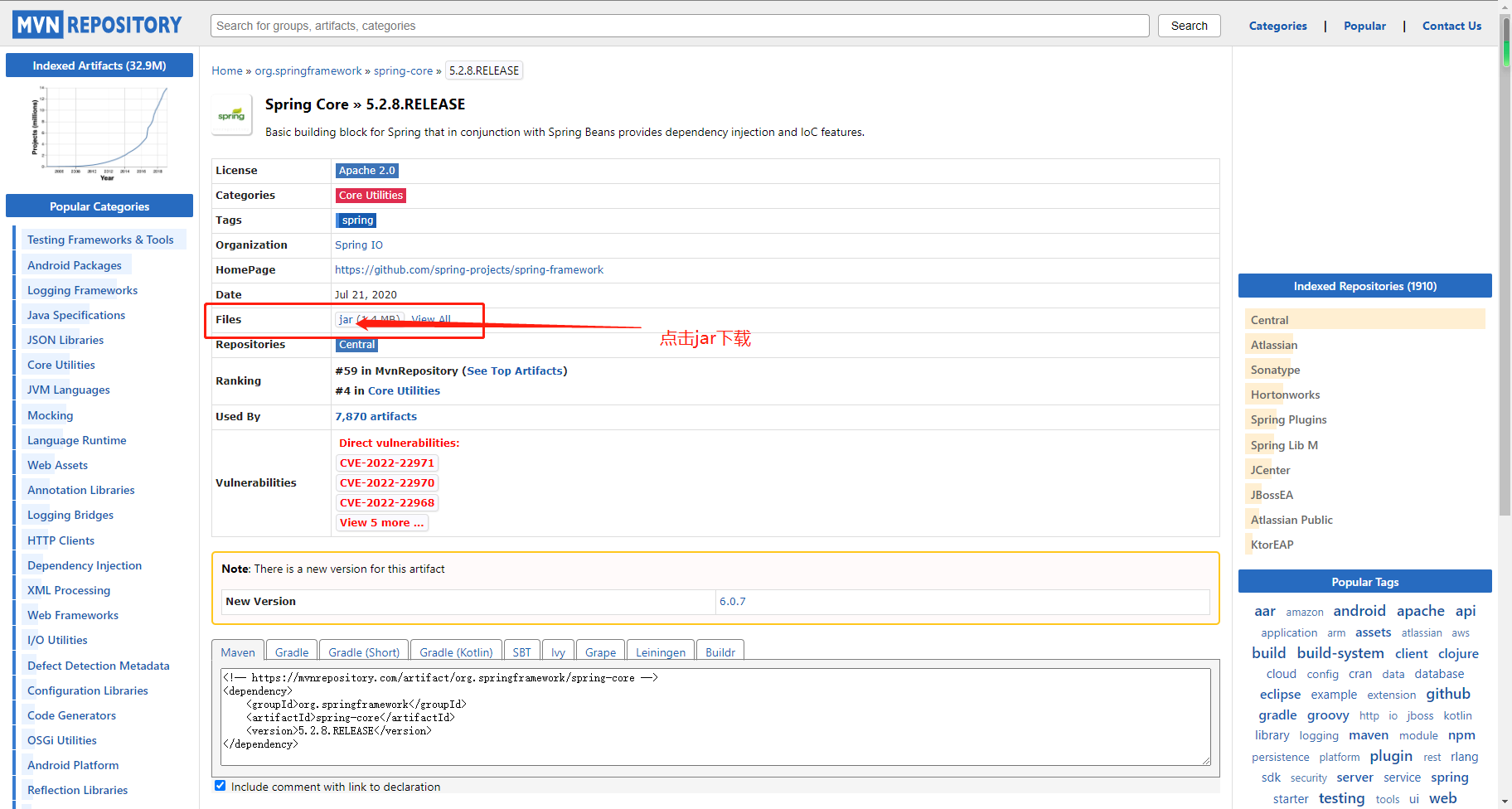
Task: Open CVE-2022-22971 vulnerability
Action: (387, 463)
